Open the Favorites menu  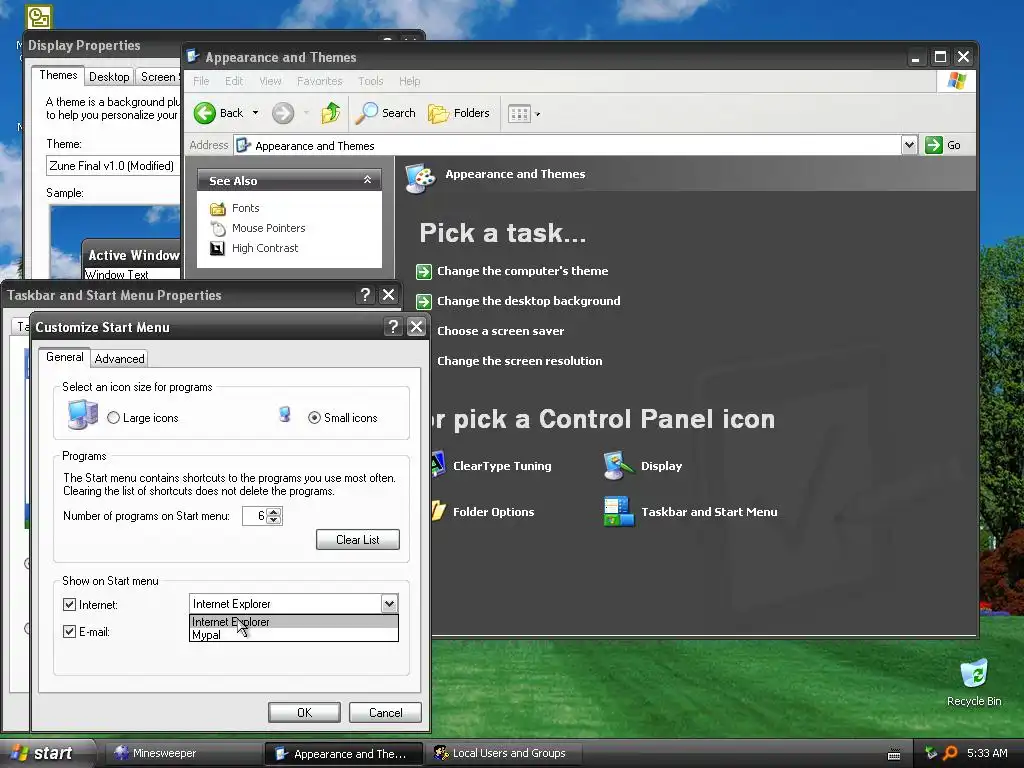point(319,81)
